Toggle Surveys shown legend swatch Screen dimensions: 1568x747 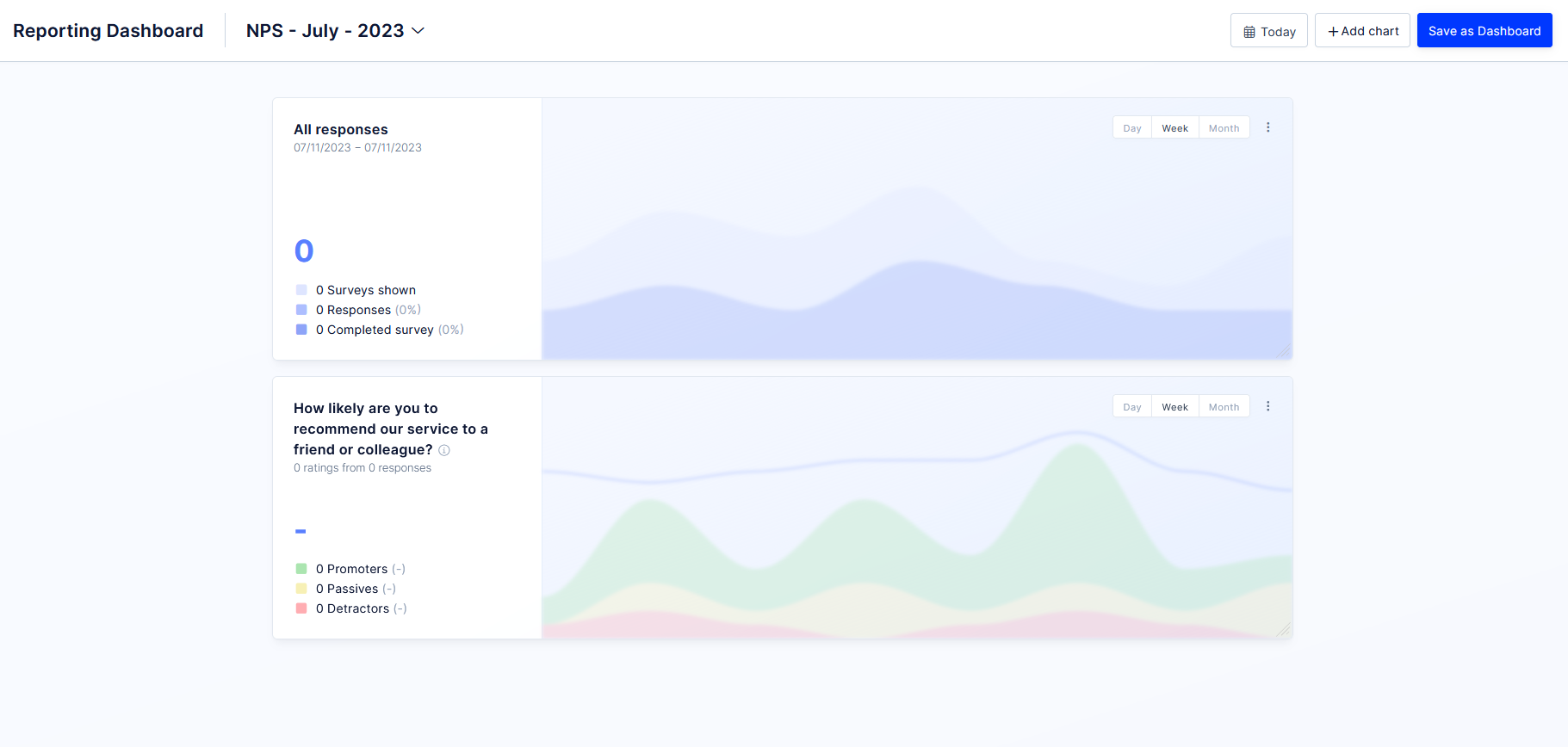[x=301, y=290]
